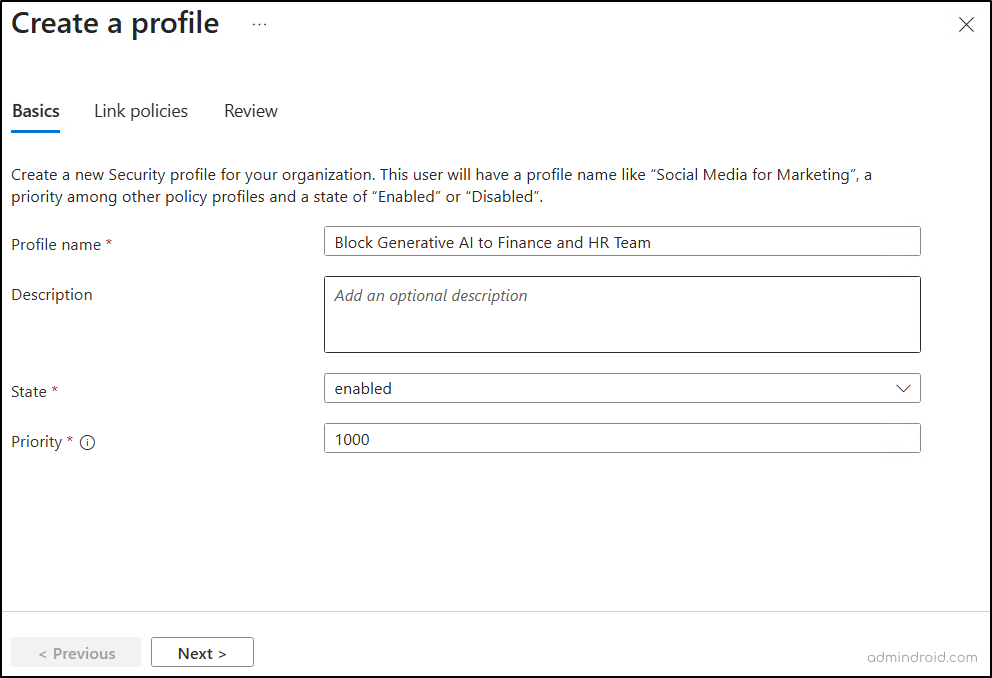This screenshot has height=678, width=992.
Task: Switch to the Basics tab
Action: 36,111
